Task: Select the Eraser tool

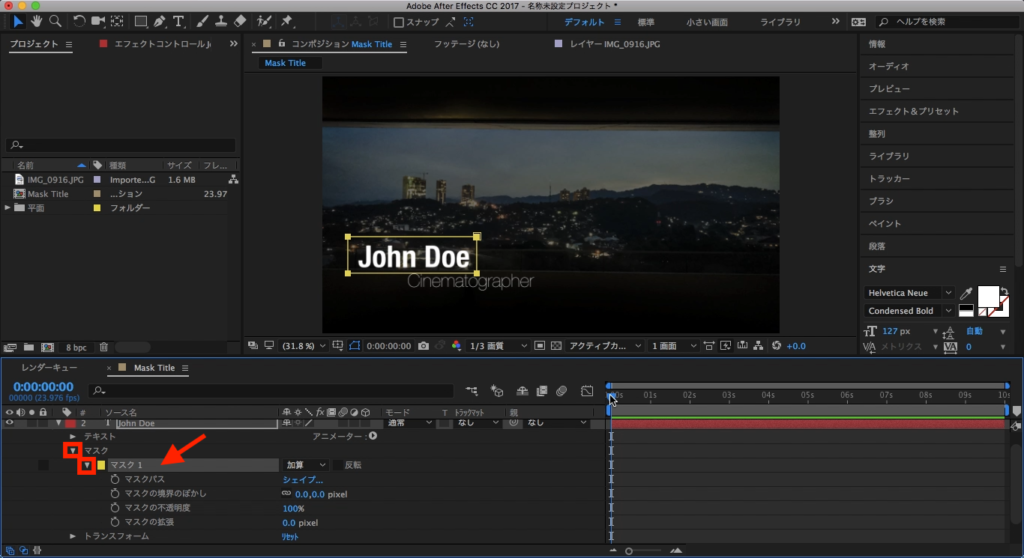Action: [x=239, y=20]
